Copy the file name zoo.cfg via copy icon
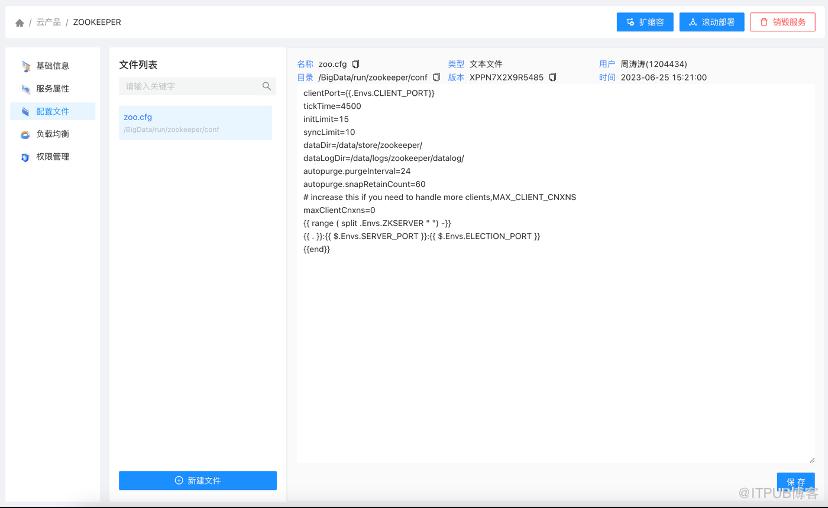Screen dimensions: 828x508 pos(355,64)
